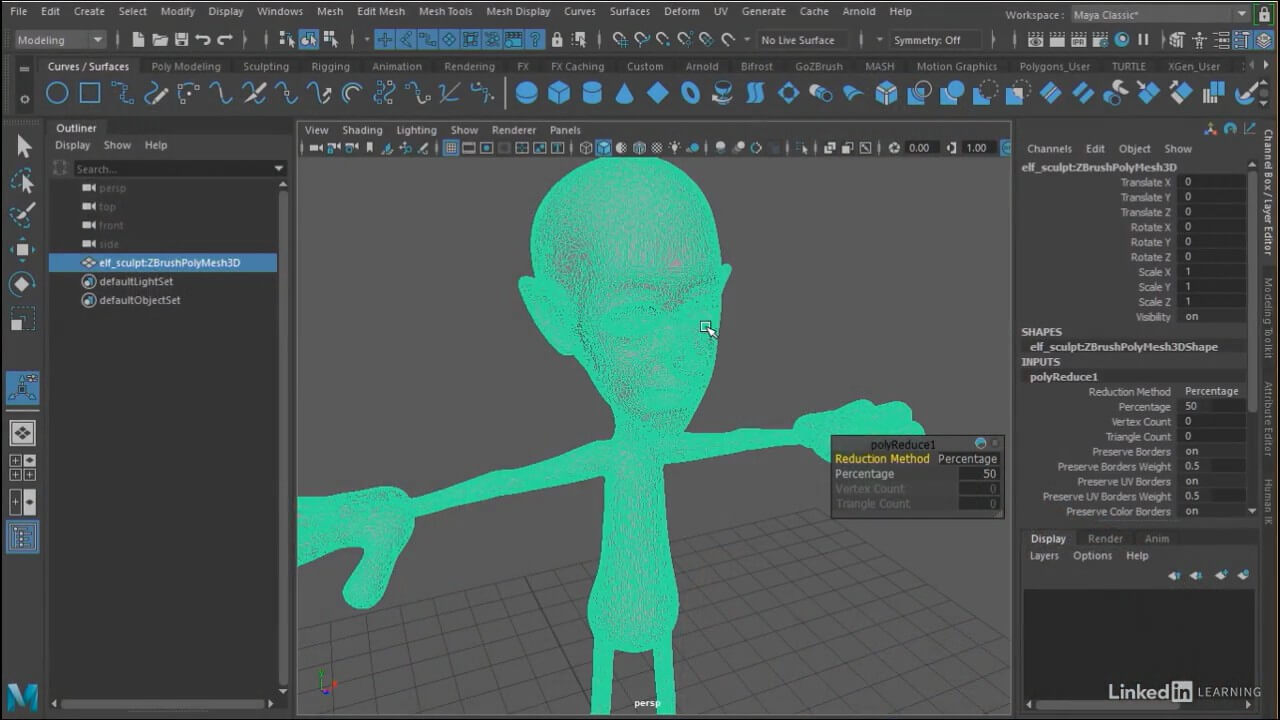The width and height of the screenshot is (1280, 720).
Task: Toggle the viewport grid display
Action: coord(451,148)
